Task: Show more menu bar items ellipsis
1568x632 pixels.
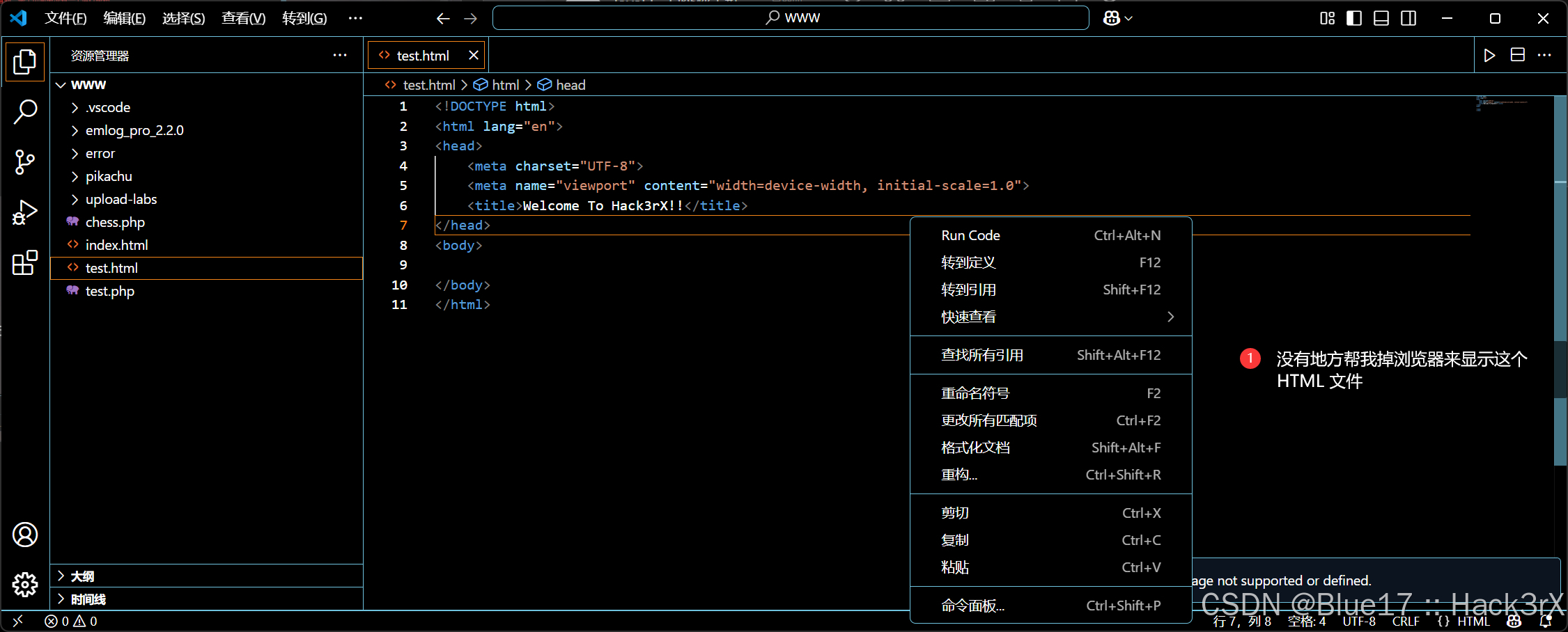Action: (355, 18)
